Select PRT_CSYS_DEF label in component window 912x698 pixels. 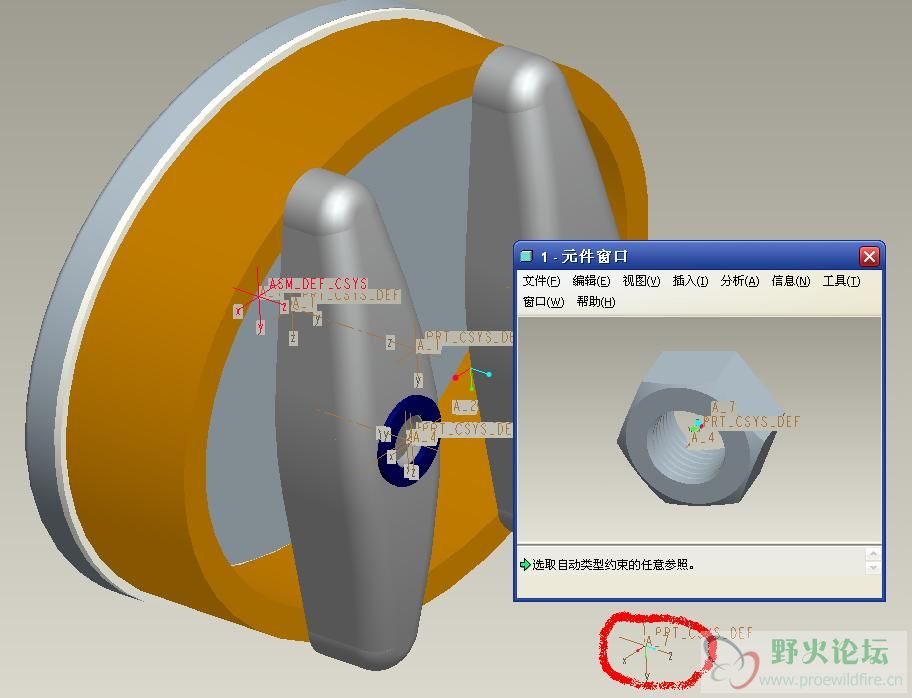pyautogui.click(x=751, y=421)
